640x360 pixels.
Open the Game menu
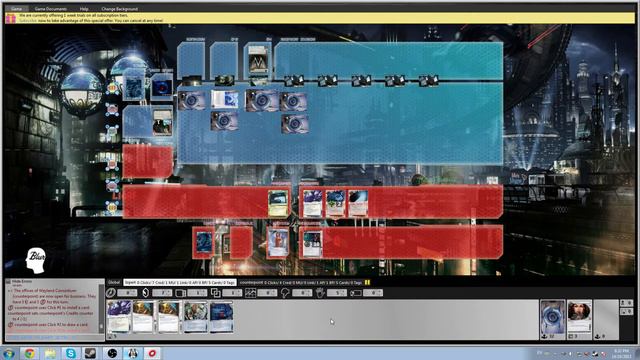tap(16, 9)
